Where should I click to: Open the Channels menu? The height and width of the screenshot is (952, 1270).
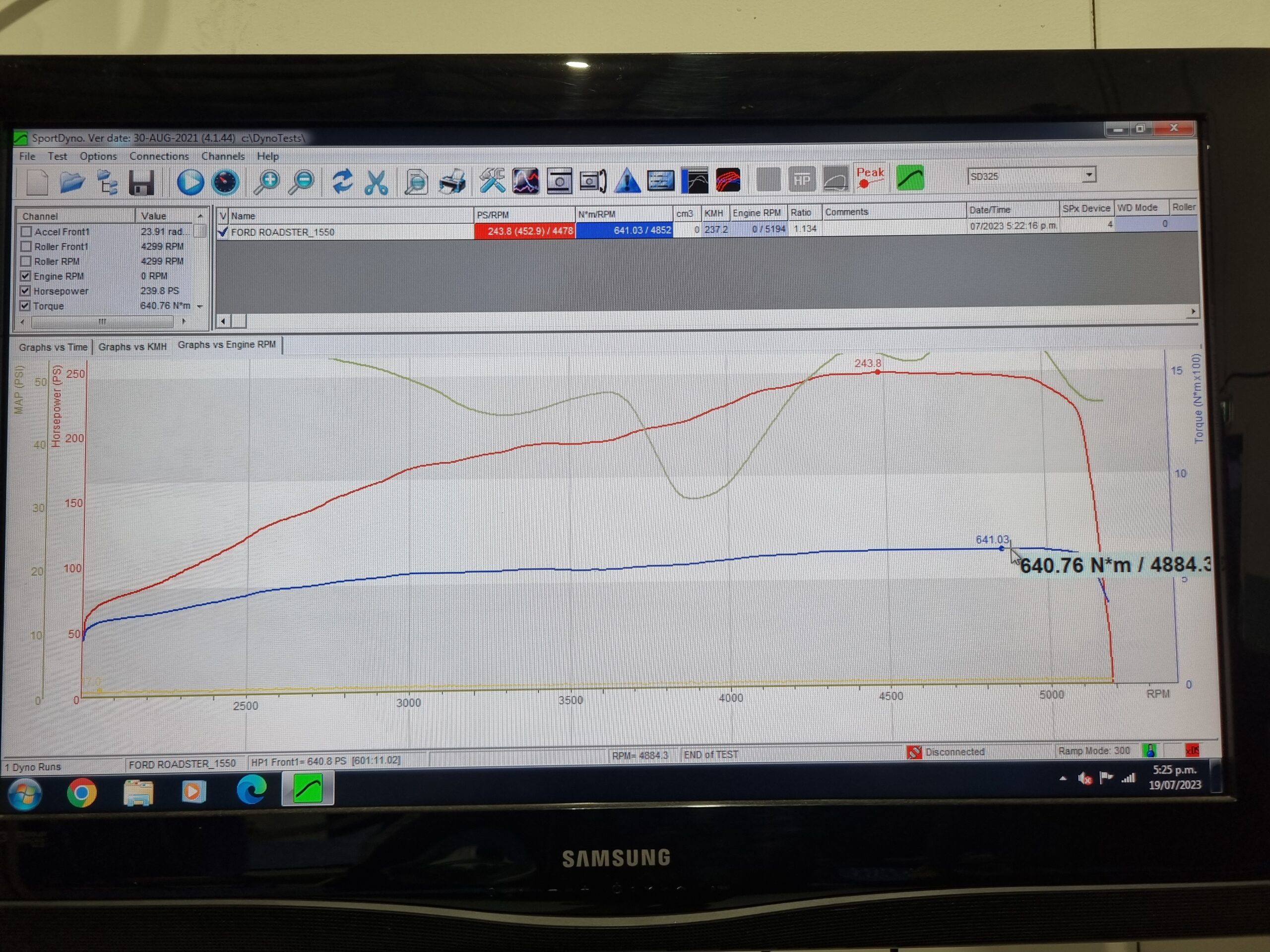click(223, 156)
